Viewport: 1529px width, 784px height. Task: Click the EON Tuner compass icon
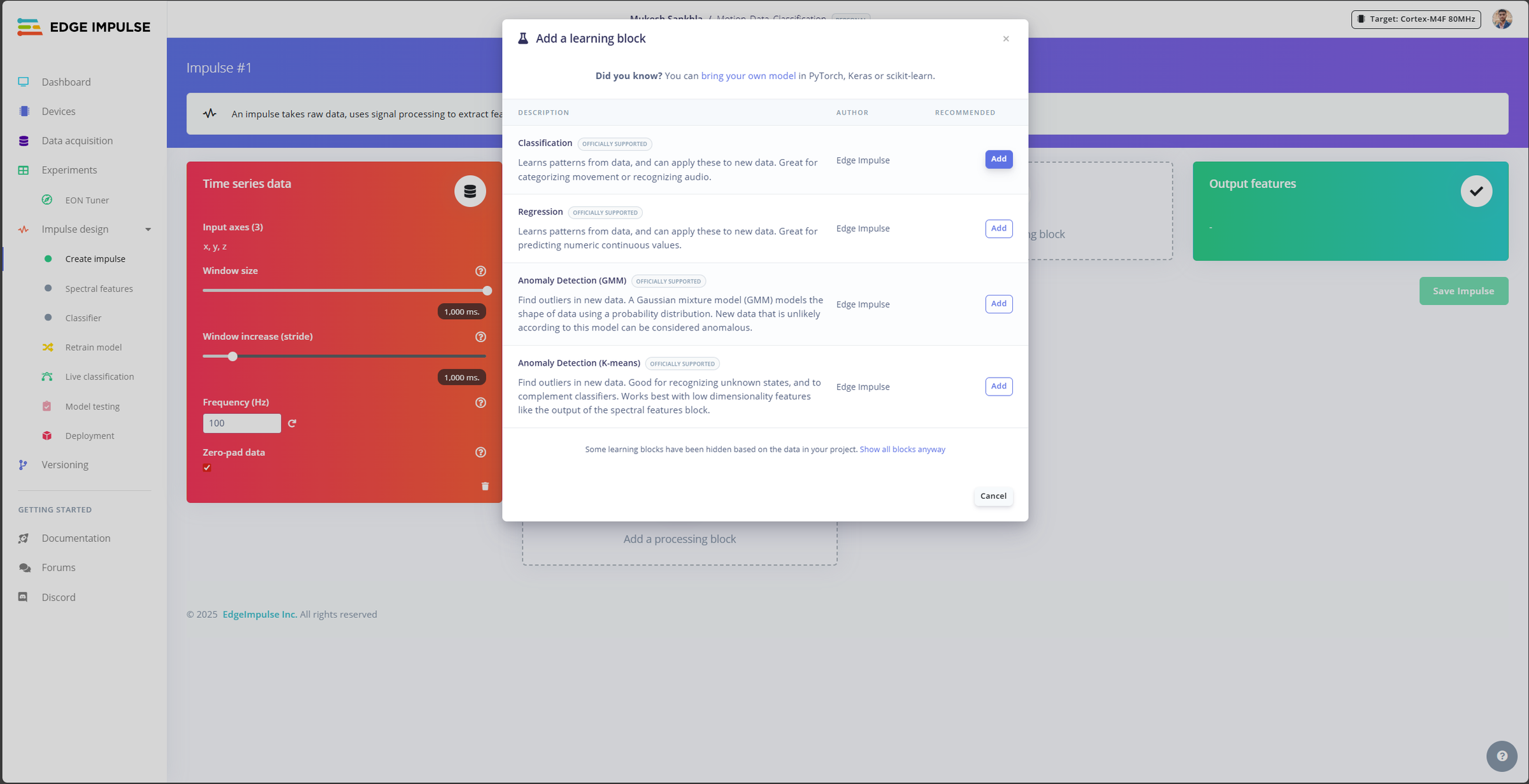(x=47, y=199)
